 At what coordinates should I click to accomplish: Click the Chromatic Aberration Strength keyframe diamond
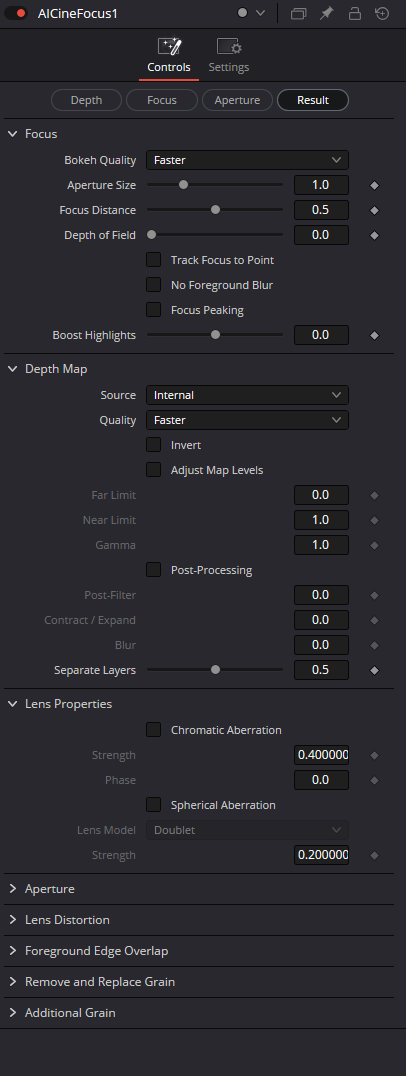(374, 756)
